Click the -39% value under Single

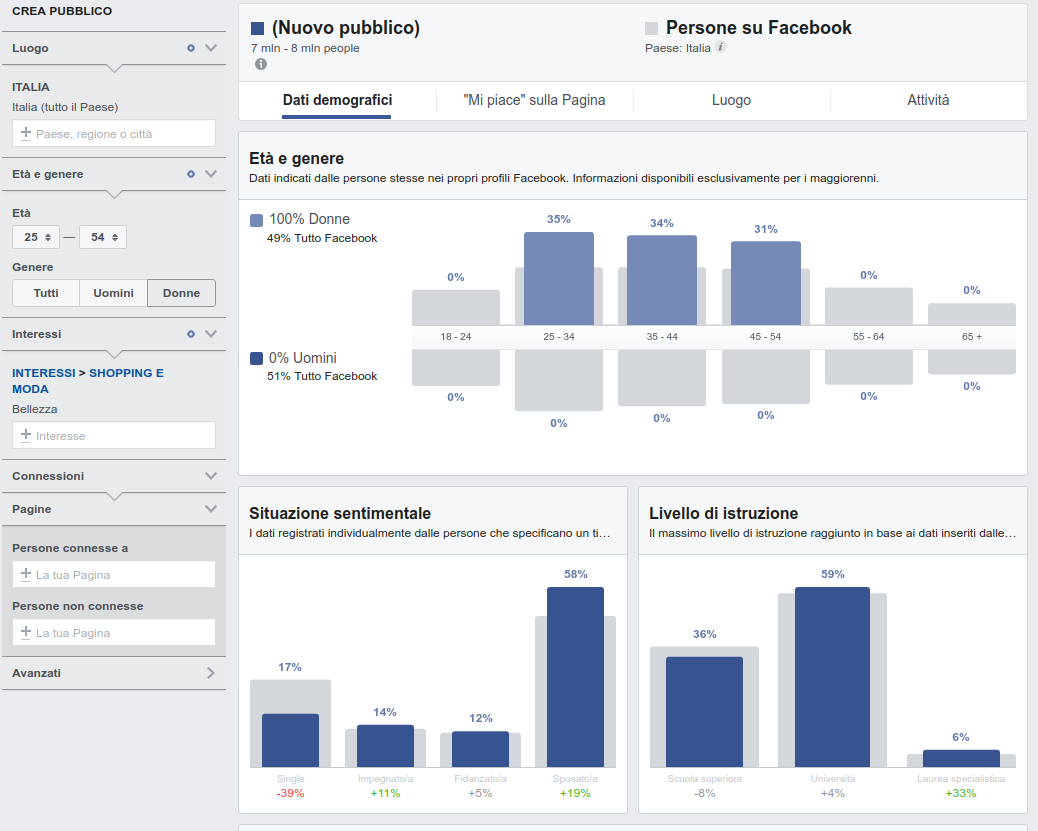click(x=290, y=793)
